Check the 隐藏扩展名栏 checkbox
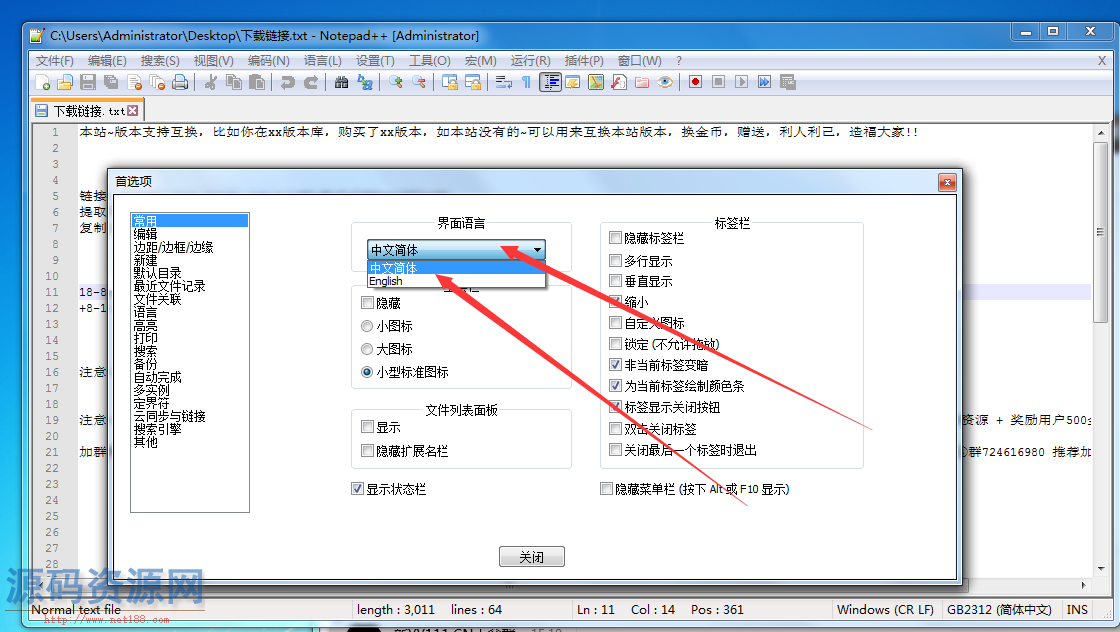 tap(367, 451)
